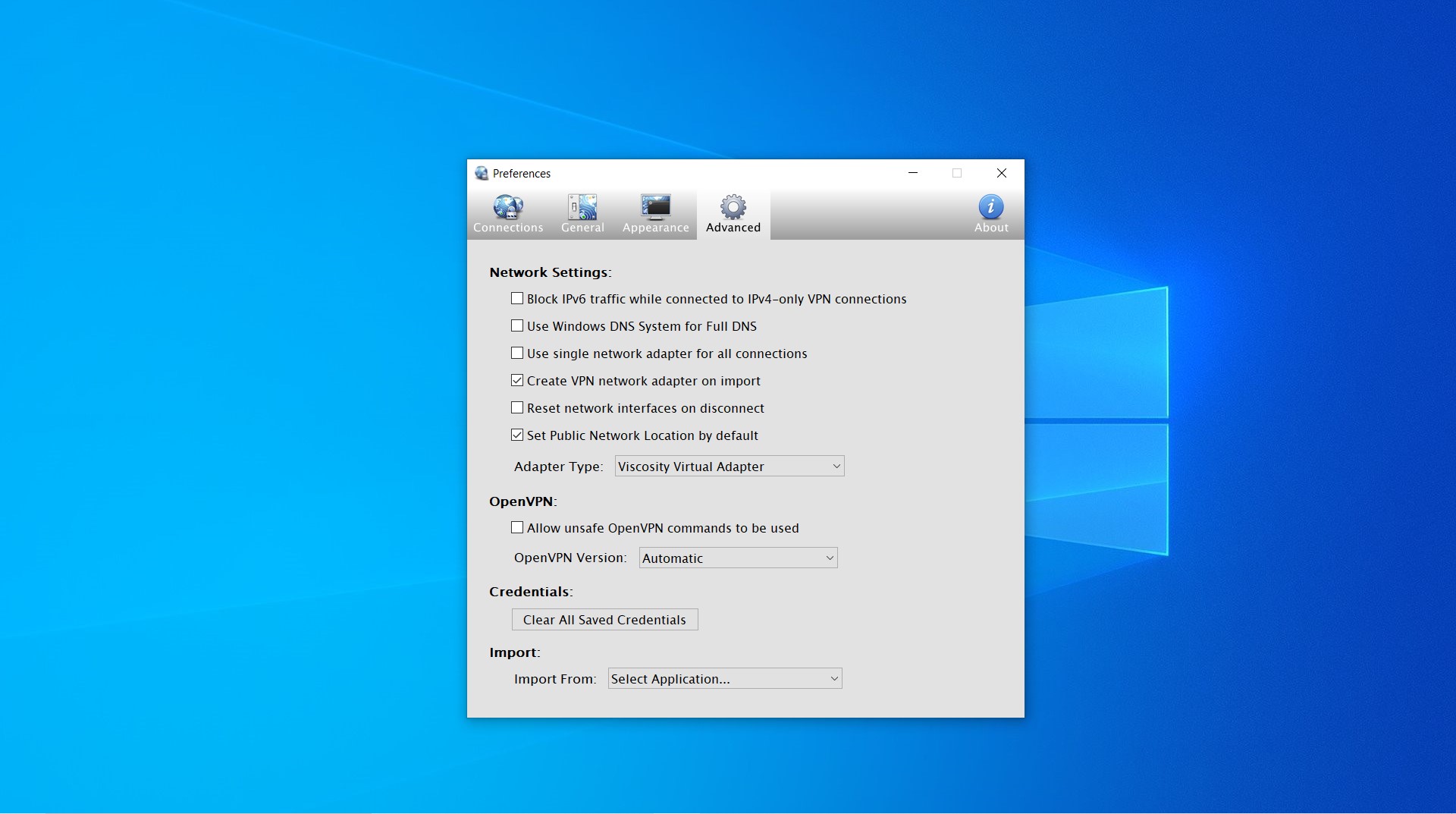Open the Import From Select Application dropdown
The height and width of the screenshot is (814, 1456).
pos(725,679)
